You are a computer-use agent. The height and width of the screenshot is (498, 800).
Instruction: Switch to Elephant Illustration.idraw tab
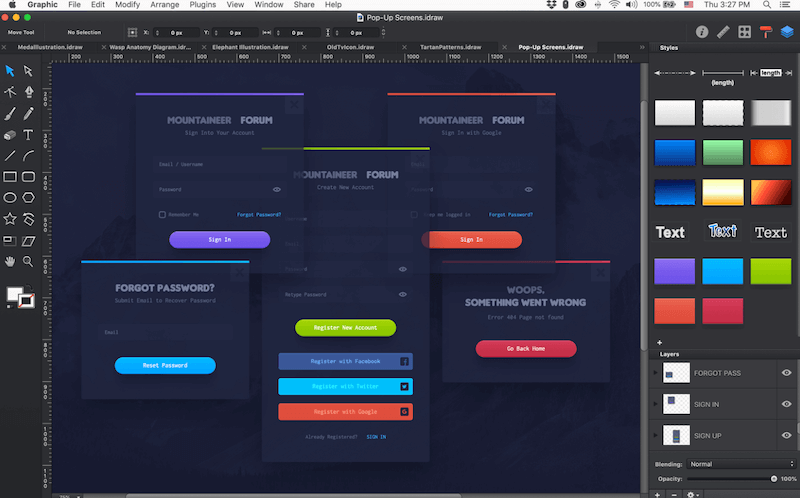(x=250, y=47)
